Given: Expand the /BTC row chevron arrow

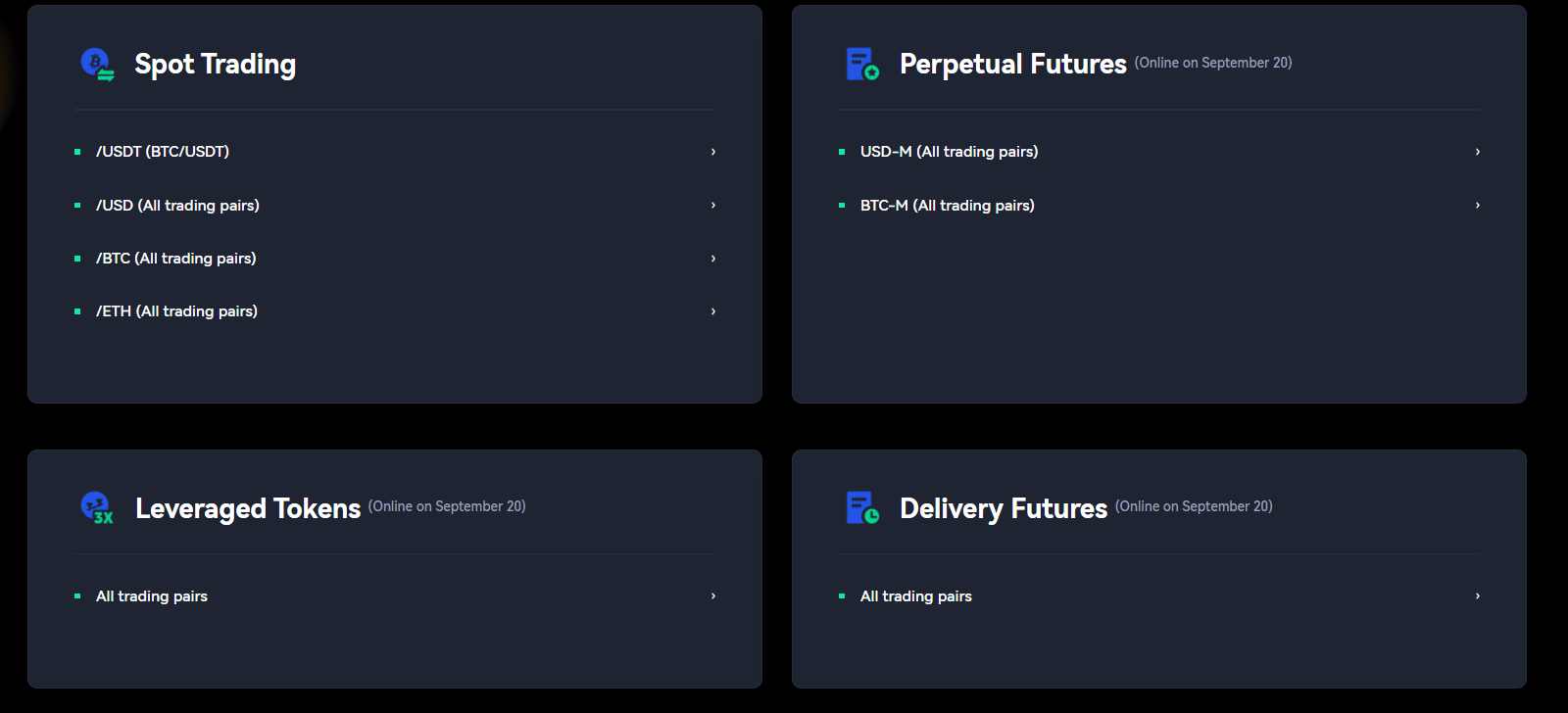Looking at the screenshot, I should pyautogui.click(x=713, y=259).
